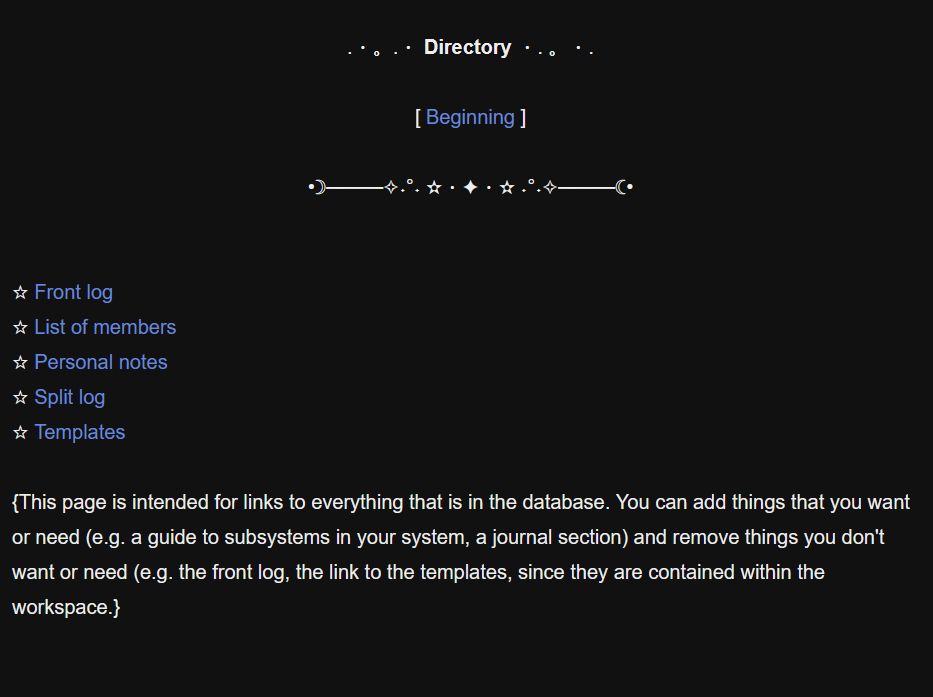Click the outlined star left of divider center

434,187
